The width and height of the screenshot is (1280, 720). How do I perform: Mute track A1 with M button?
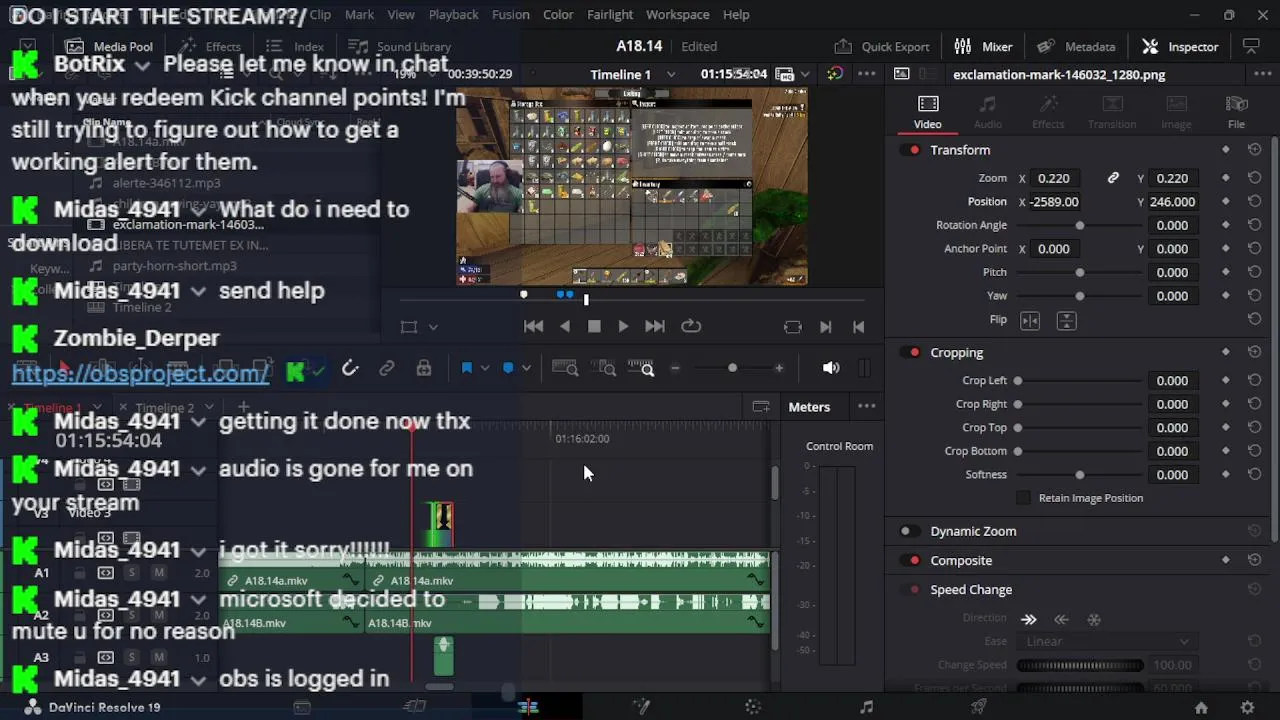click(158, 573)
